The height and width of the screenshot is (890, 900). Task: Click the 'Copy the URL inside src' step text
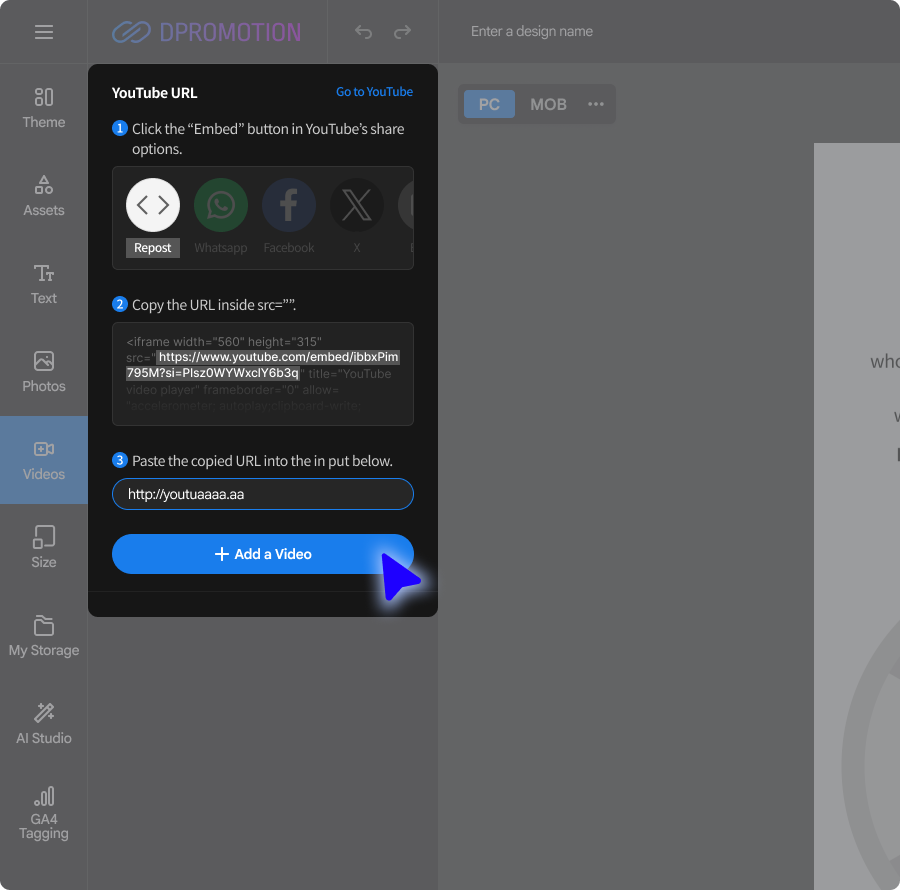click(x=214, y=305)
